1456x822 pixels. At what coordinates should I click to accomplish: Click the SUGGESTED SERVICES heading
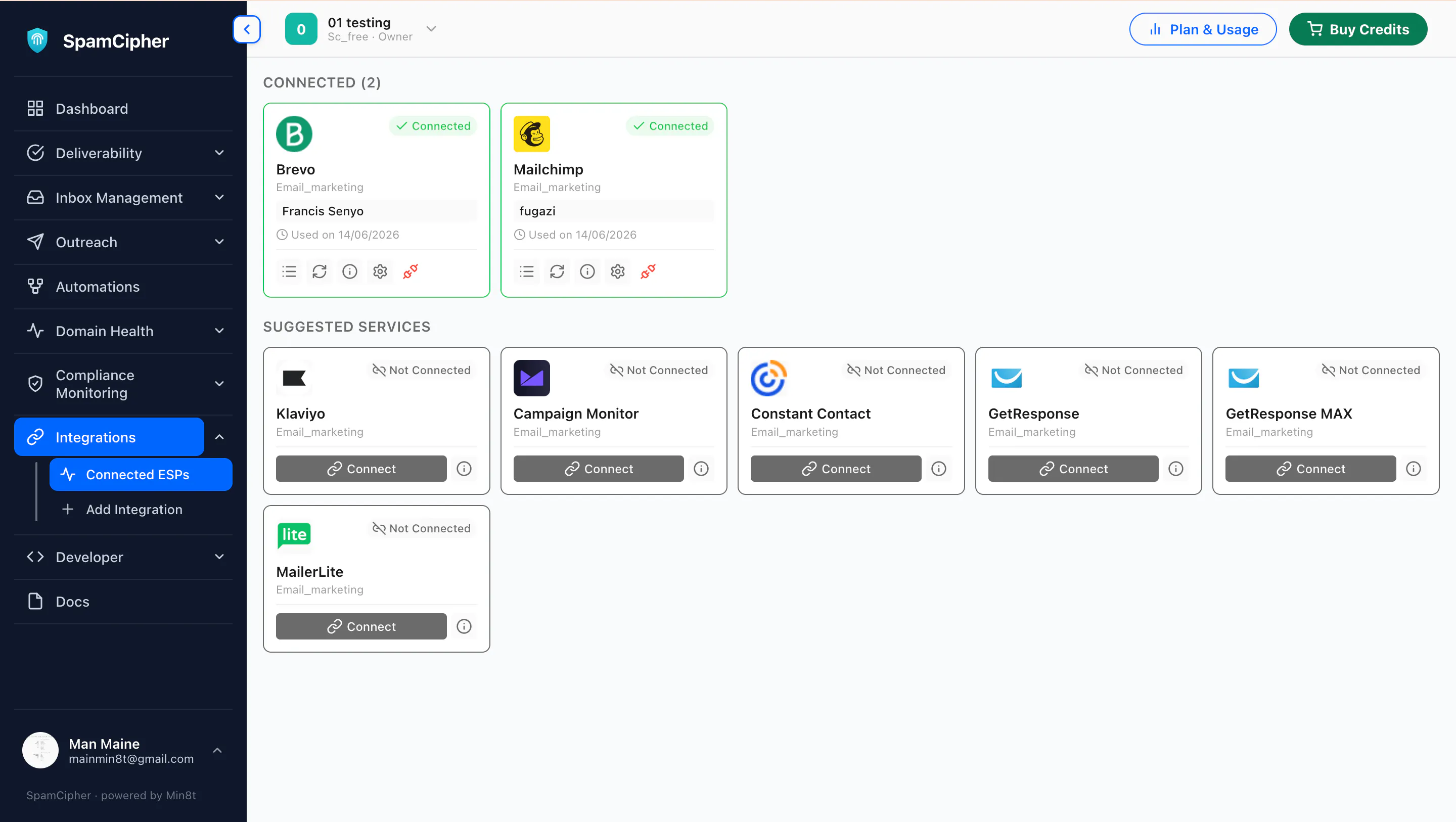tap(347, 327)
